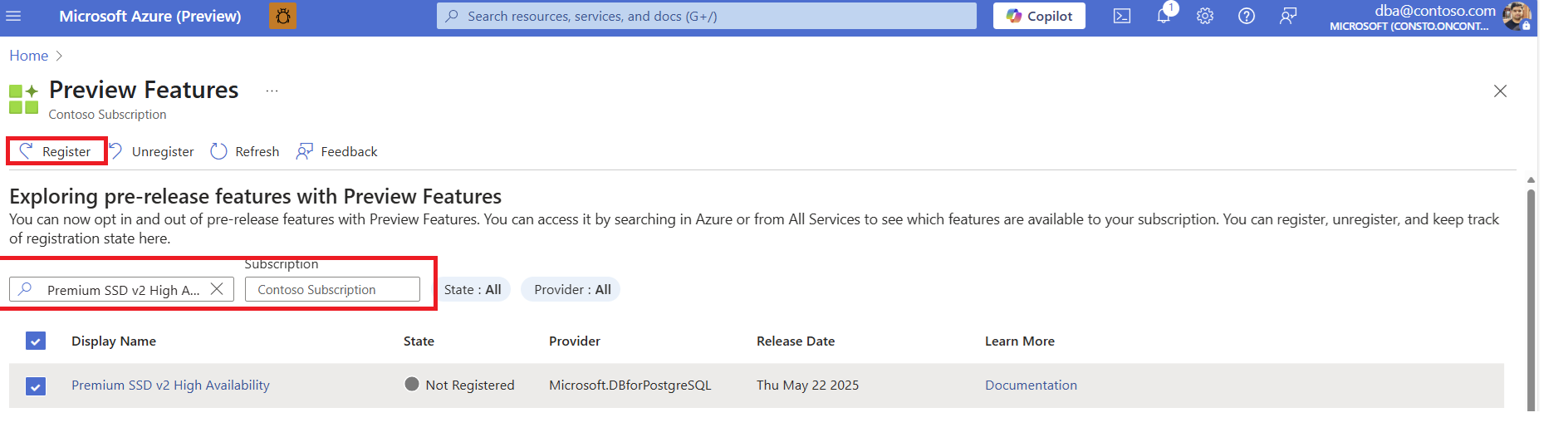Sort by Provider column header

pyautogui.click(x=575, y=341)
